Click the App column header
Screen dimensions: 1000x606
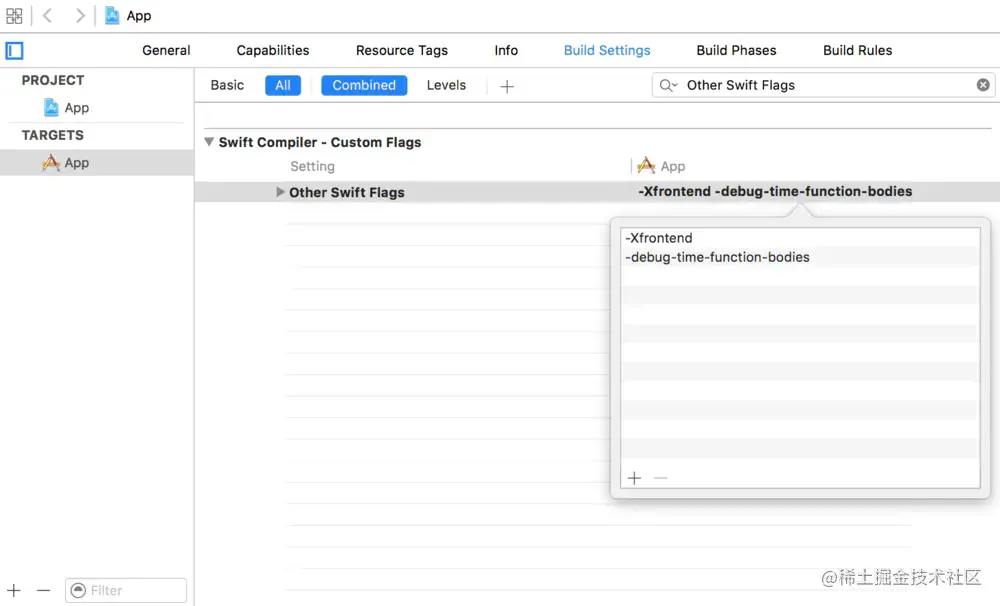pos(661,166)
